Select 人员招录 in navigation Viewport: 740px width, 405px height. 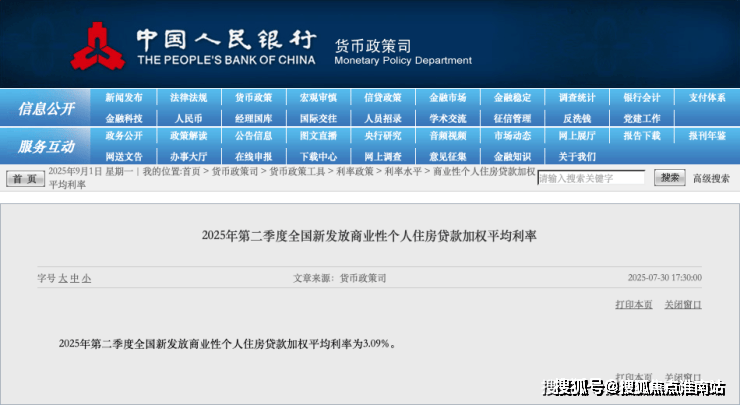tap(383, 118)
